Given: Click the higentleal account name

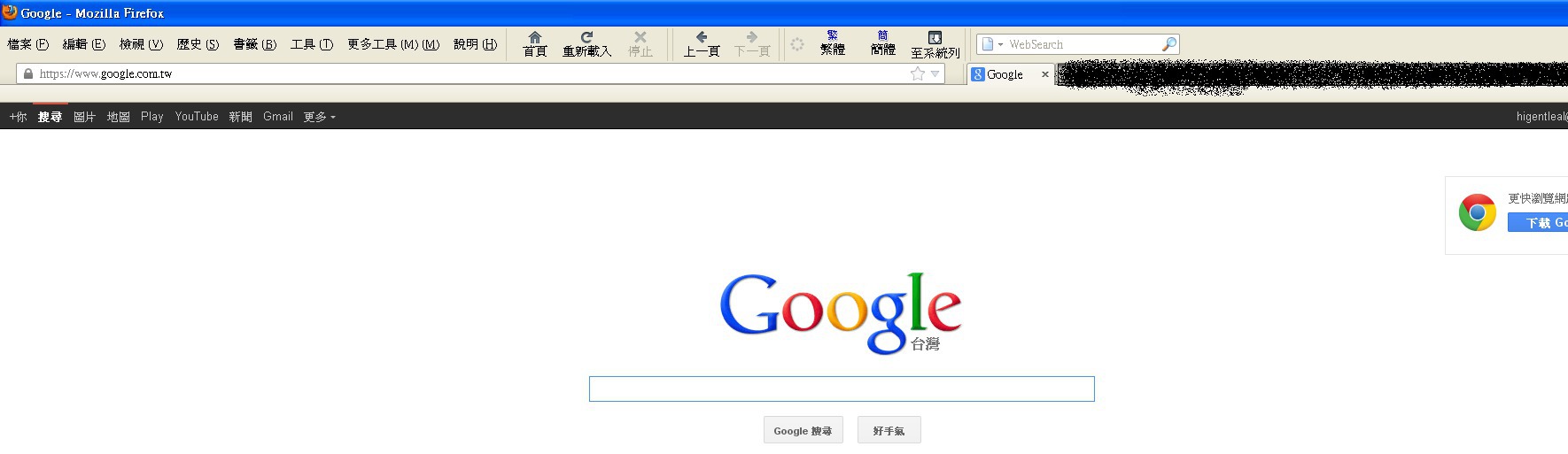Looking at the screenshot, I should click(x=1541, y=117).
